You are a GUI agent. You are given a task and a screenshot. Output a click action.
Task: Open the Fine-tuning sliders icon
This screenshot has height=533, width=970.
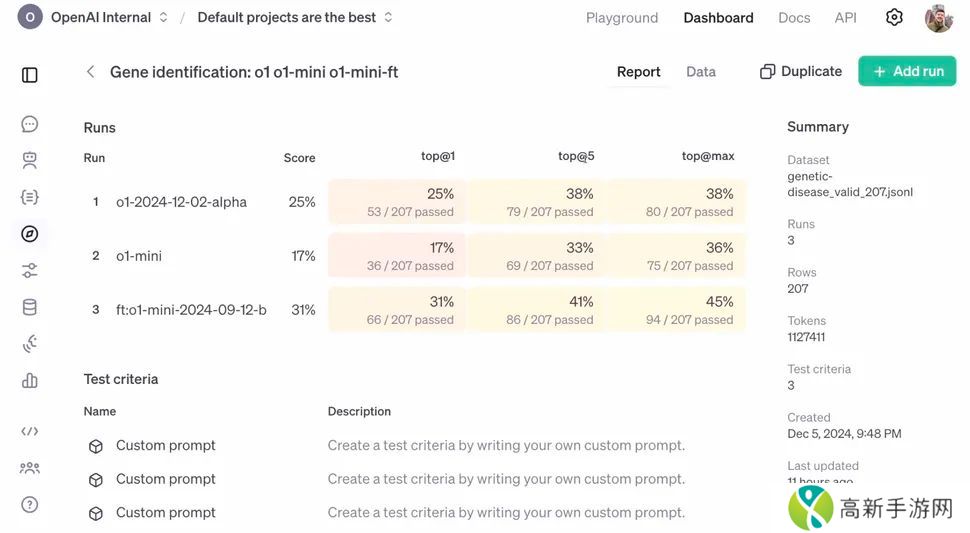pyautogui.click(x=30, y=270)
